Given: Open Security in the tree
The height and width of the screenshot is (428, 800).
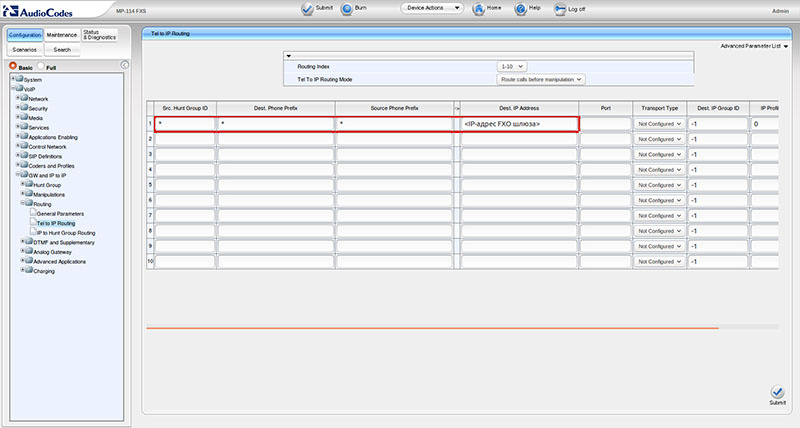Looking at the screenshot, I should point(38,109).
